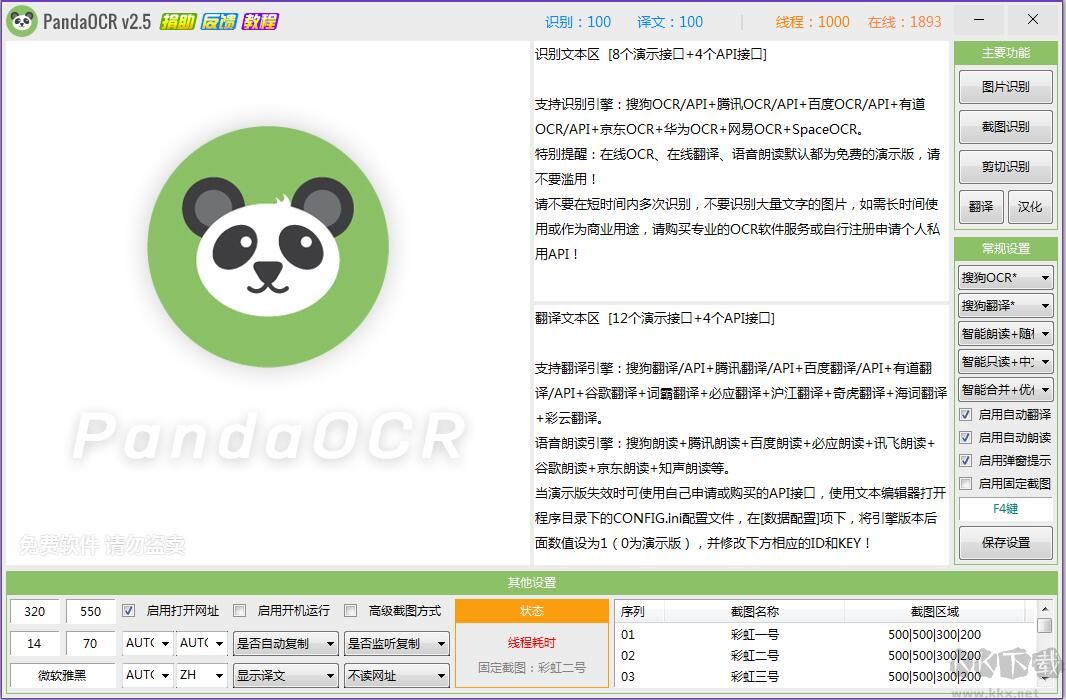
Task: Trigger 剪切识别 clipboard recognition
Action: click(x=1006, y=166)
